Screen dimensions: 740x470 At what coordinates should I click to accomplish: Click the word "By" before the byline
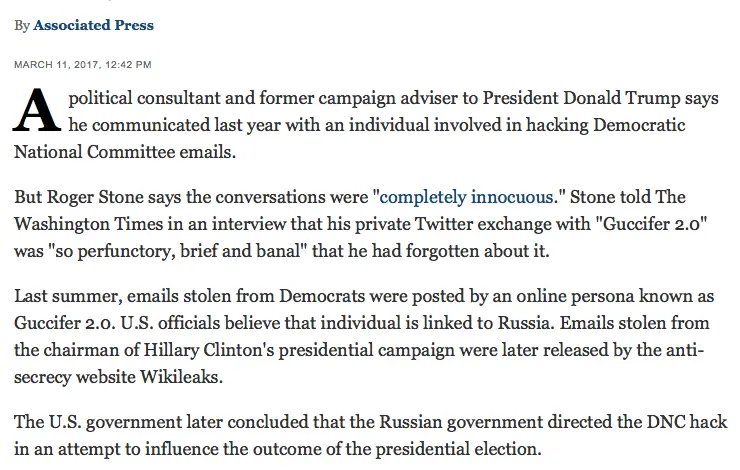22,25
